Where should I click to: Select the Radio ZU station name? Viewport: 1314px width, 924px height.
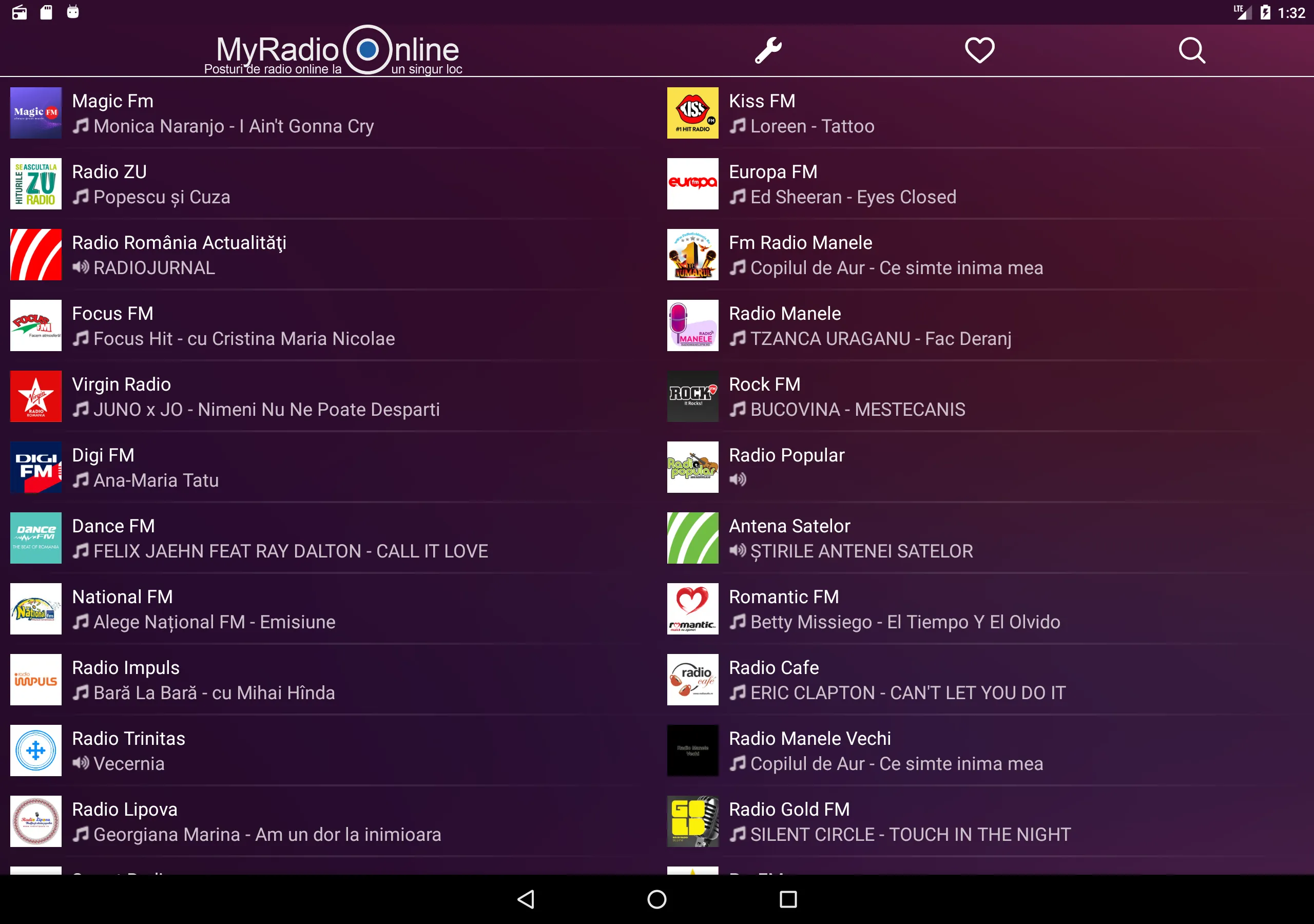pyautogui.click(x=109, y=172)
